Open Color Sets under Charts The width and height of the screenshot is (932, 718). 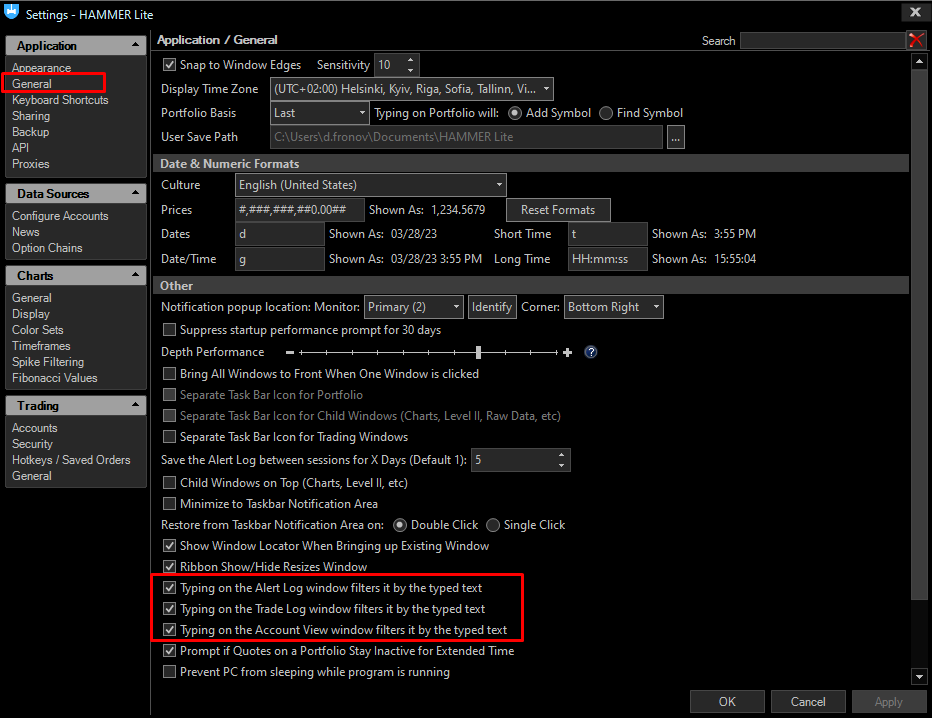[x=37, y=330]
